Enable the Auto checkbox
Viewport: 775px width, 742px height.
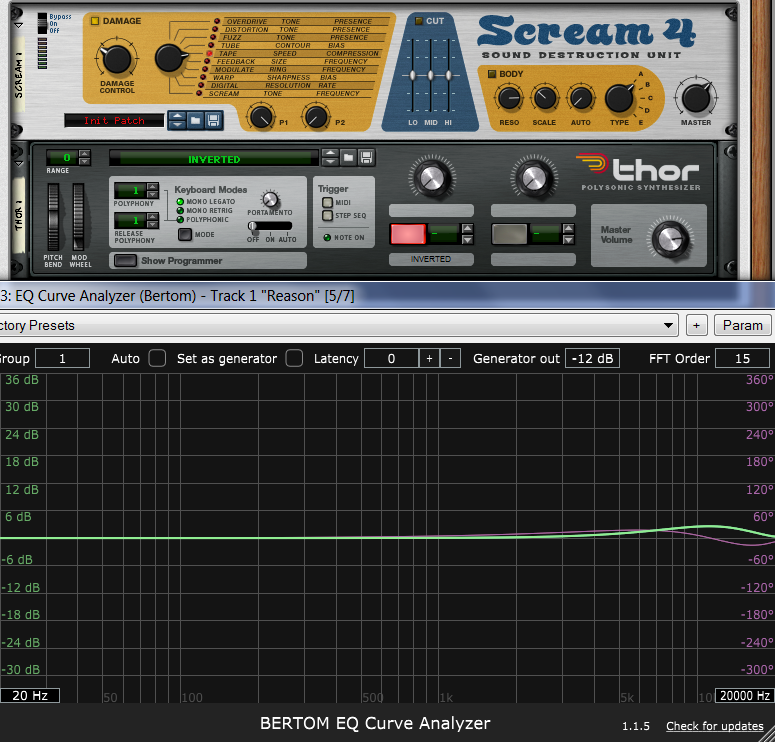[157, 358]
